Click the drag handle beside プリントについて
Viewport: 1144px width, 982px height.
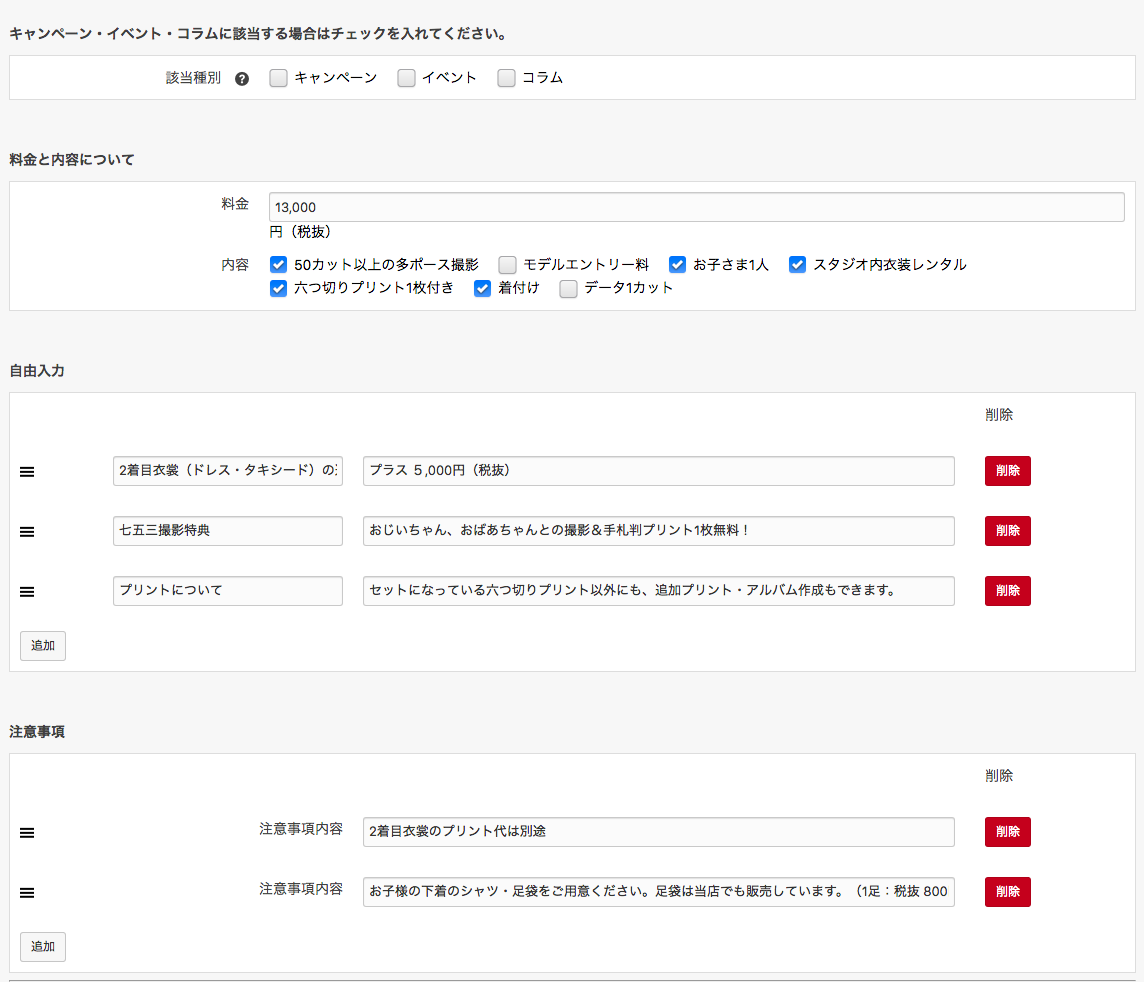(27, 592)
